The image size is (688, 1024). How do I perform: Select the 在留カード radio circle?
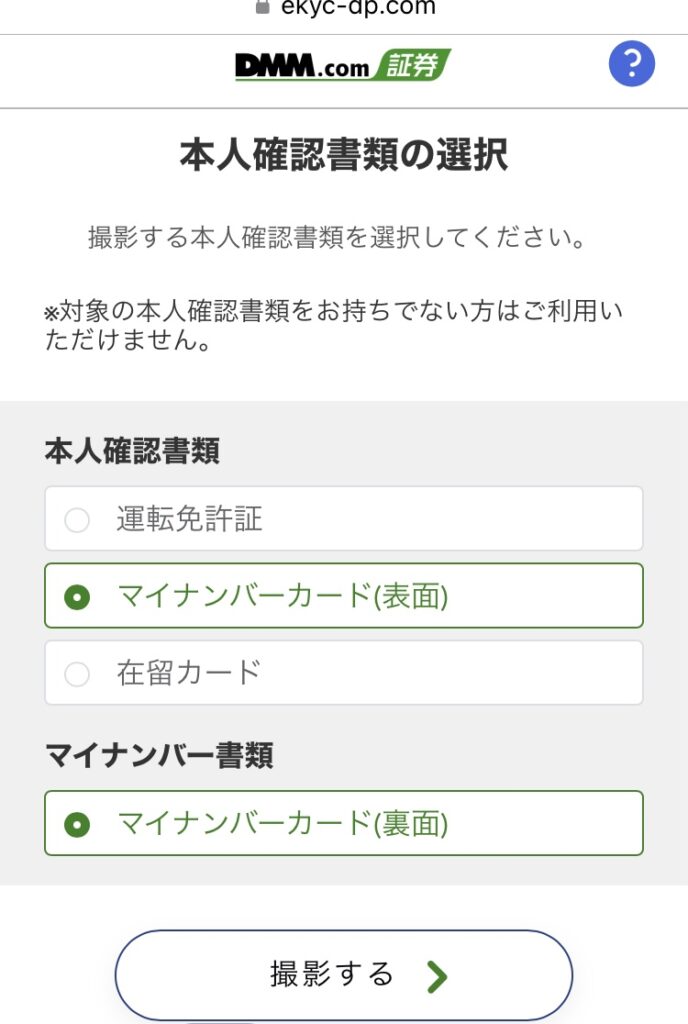click(77, 674)
